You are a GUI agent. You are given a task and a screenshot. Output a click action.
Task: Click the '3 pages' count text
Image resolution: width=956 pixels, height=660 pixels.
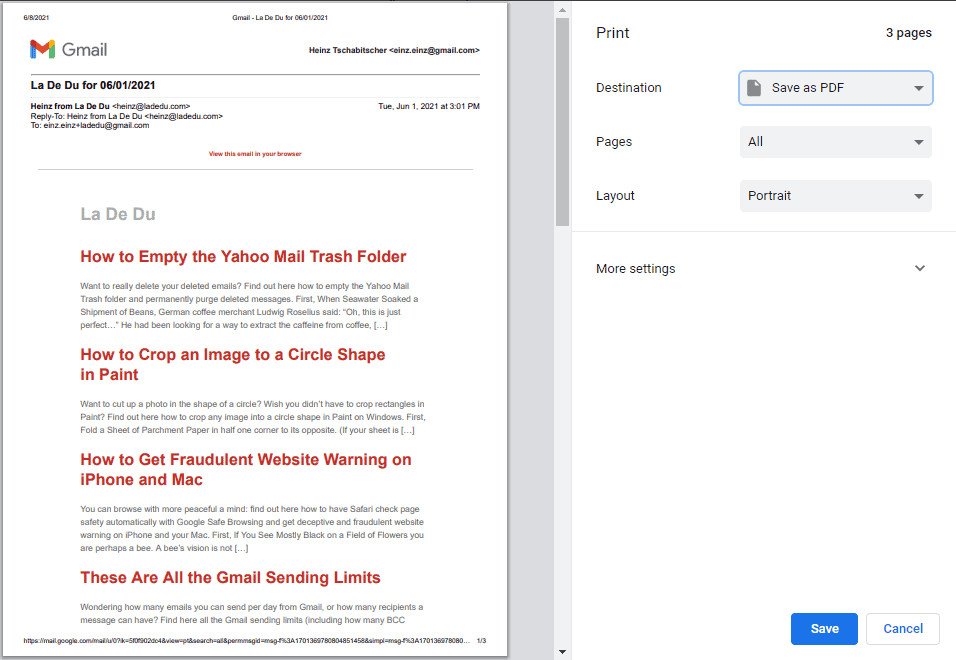908,33
